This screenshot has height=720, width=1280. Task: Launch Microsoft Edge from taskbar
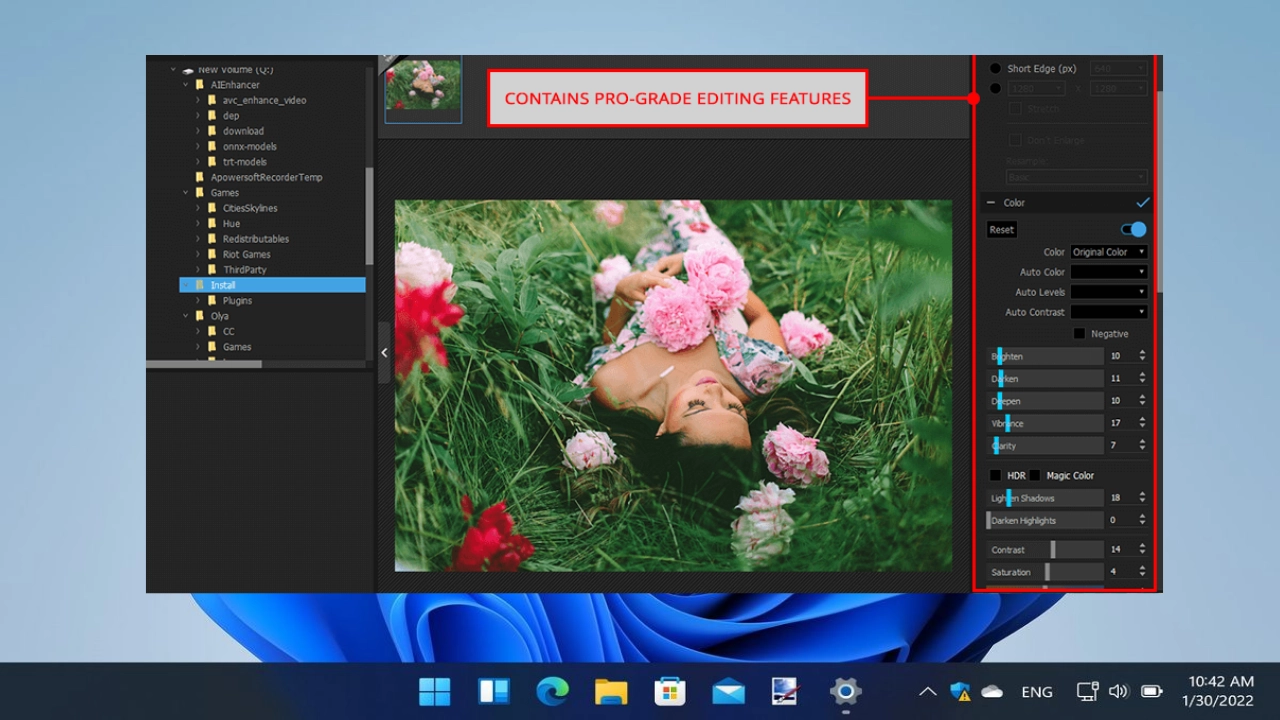point(552,691)
